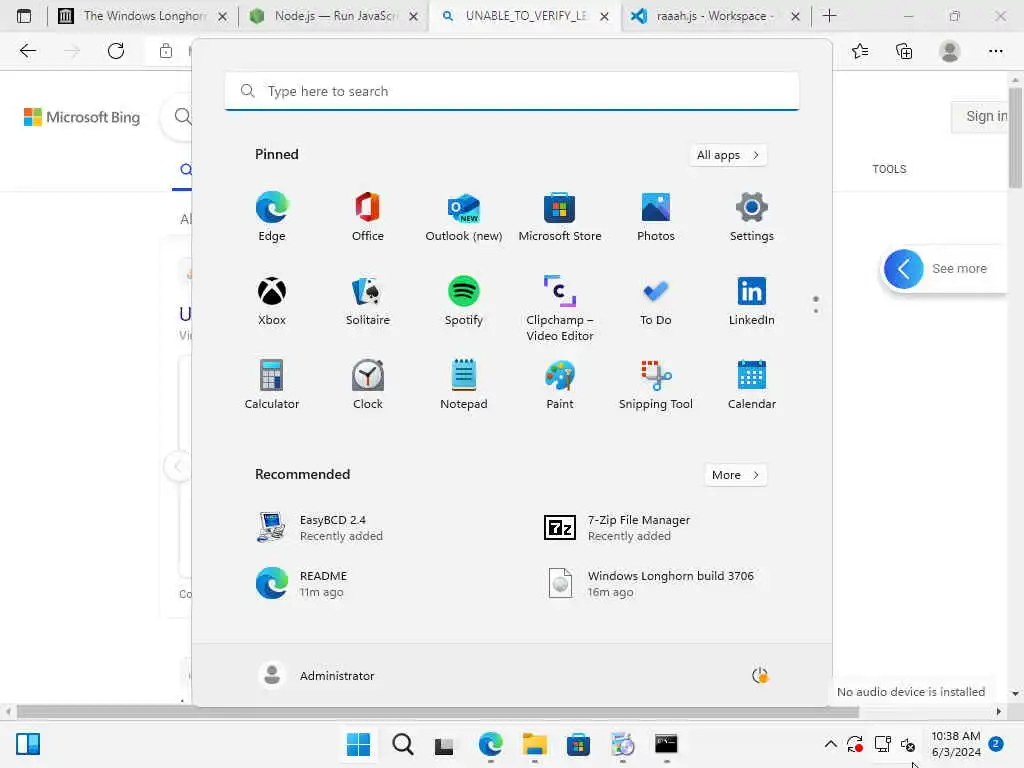This screenshot has width=1024, height=768.
Task: Open the terminal window on taskbar
Action: [666, 744]
